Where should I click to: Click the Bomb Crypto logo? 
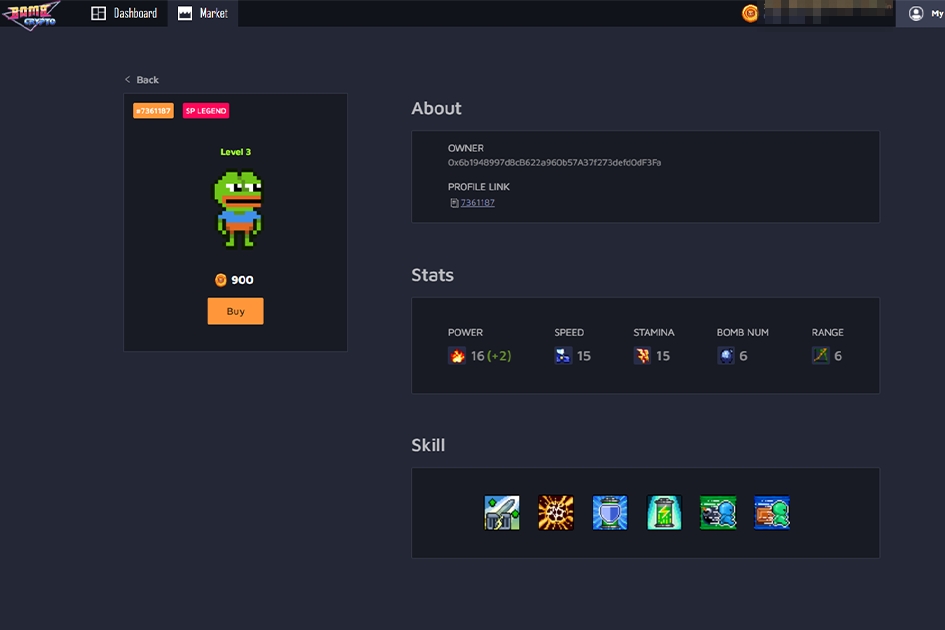(31, 14)
